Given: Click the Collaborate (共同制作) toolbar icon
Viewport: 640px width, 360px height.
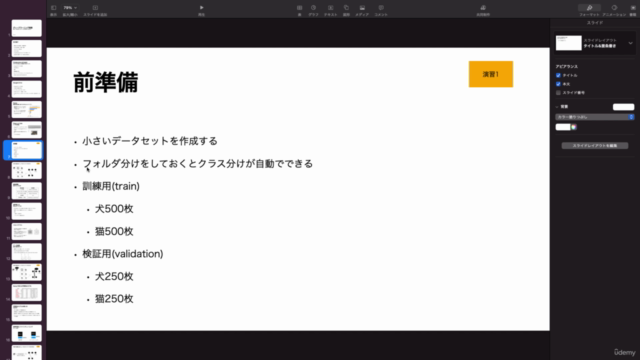Looking at the screenshot, I should pos(483,8).
